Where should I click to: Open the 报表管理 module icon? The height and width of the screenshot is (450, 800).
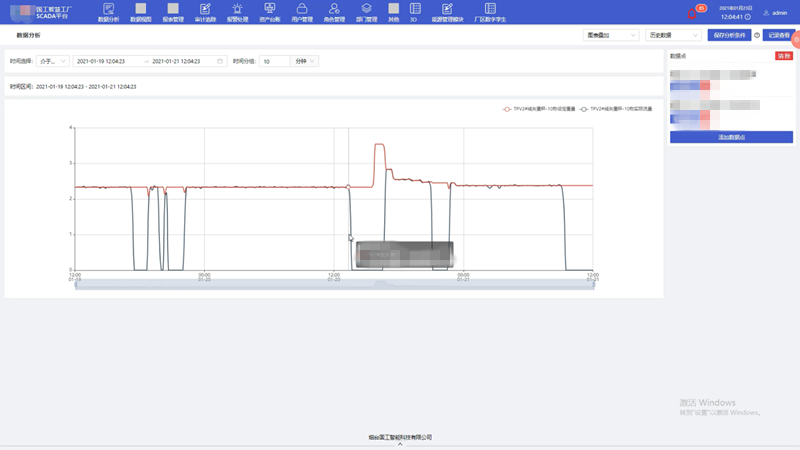tap(172, 10)
